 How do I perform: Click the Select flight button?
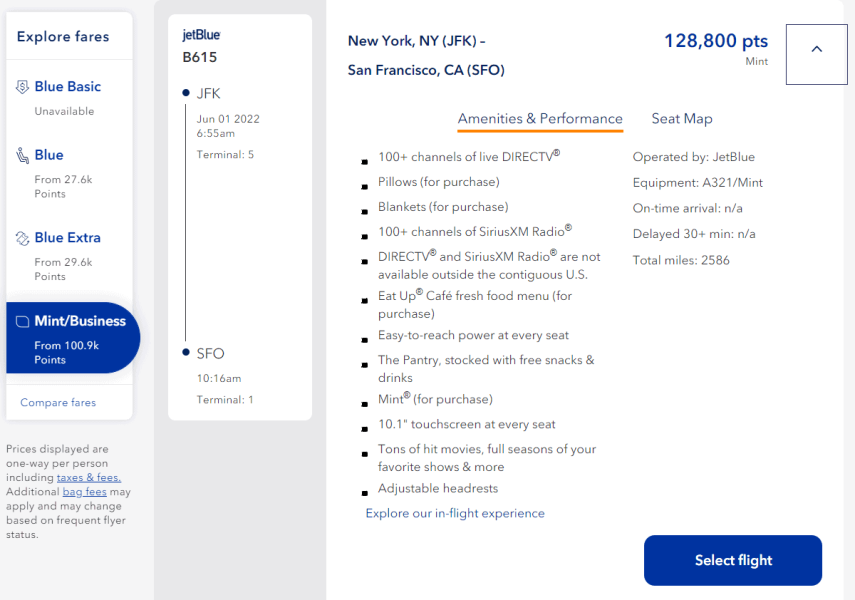pos(733,560)
